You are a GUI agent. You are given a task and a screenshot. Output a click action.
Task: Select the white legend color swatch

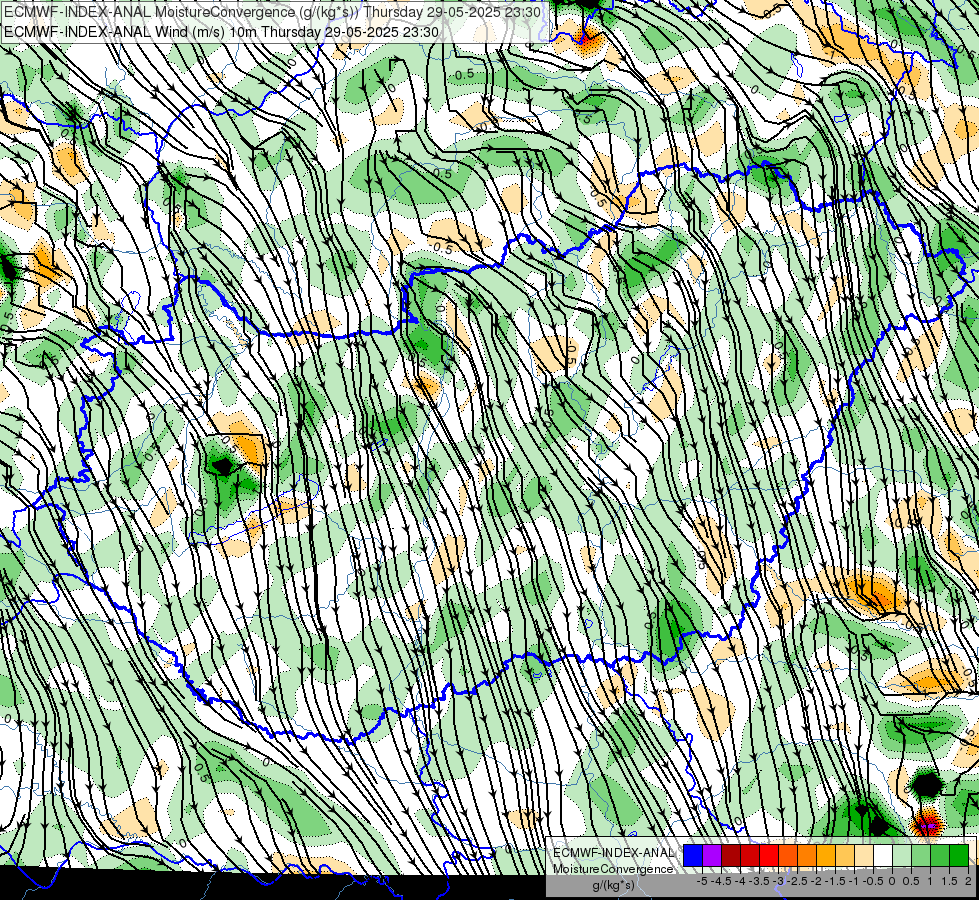pos(883,855)
